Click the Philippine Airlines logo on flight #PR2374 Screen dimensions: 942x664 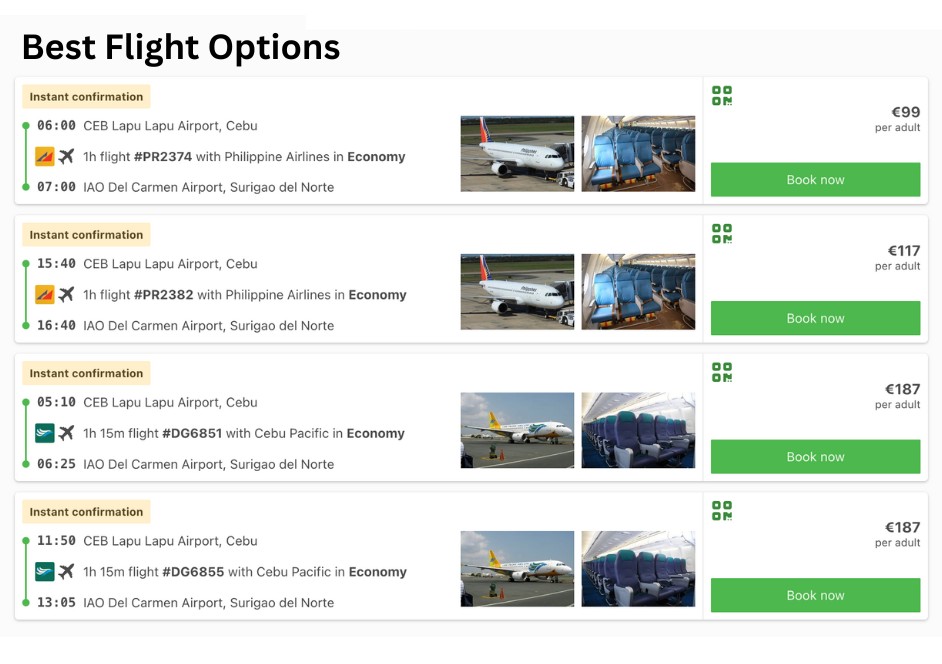(44, 157)
